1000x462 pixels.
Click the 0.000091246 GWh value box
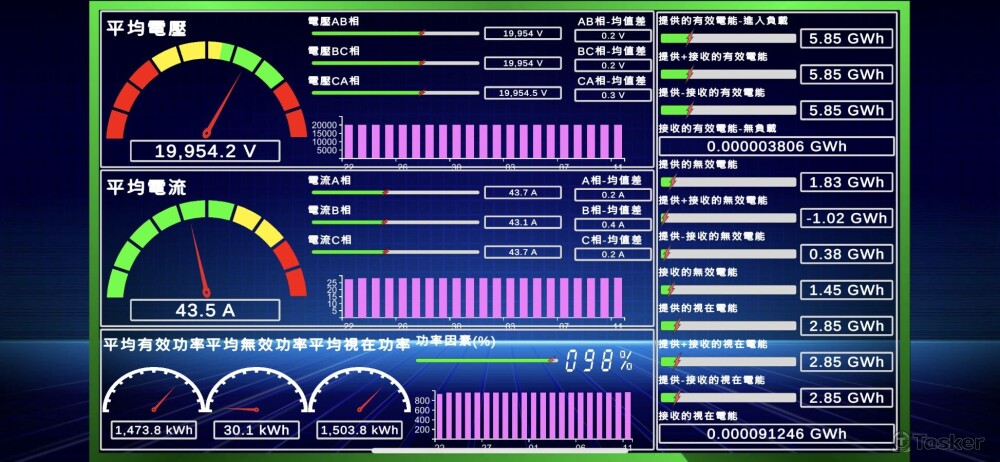pos(776,434)
